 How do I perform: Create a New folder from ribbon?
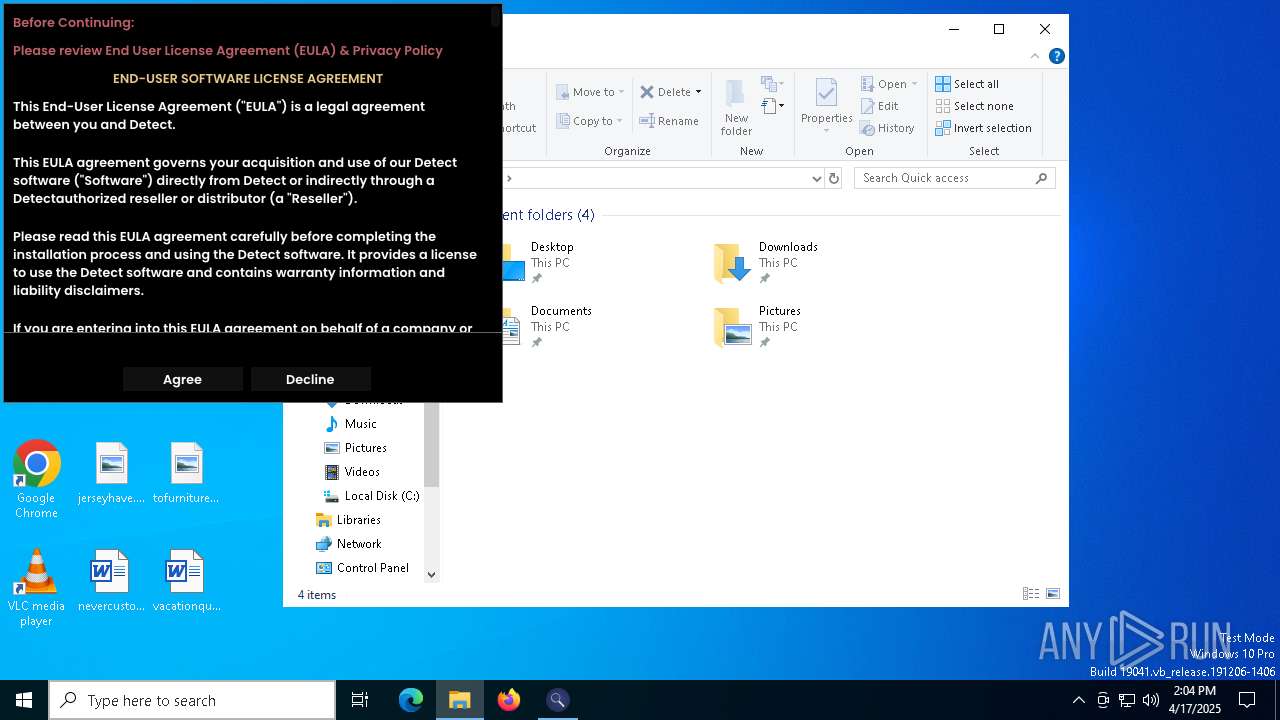[x=736, y=107]
